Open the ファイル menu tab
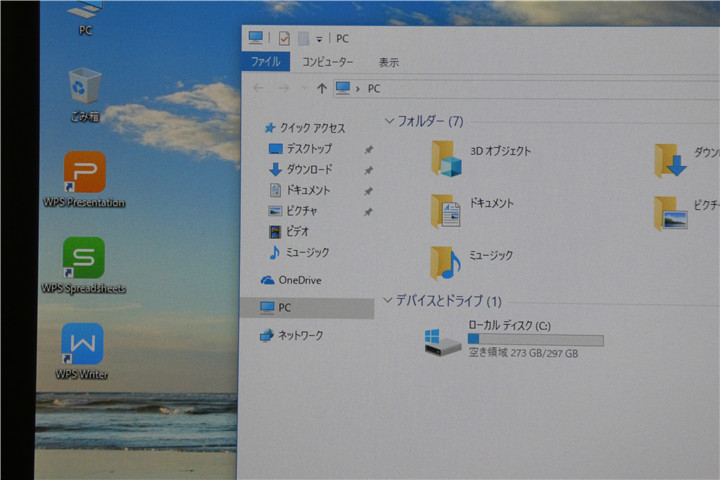Viewport: 720px width, 480px height. 265,62
